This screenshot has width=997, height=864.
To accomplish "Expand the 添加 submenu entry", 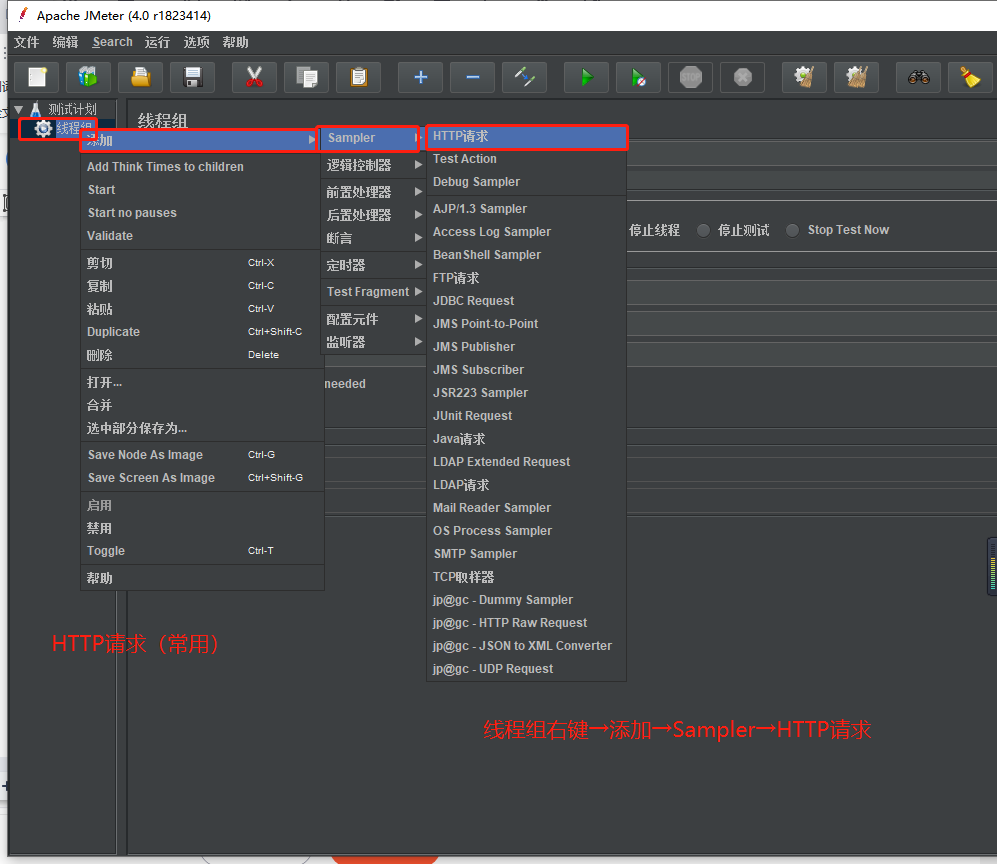I will point(200,140).
